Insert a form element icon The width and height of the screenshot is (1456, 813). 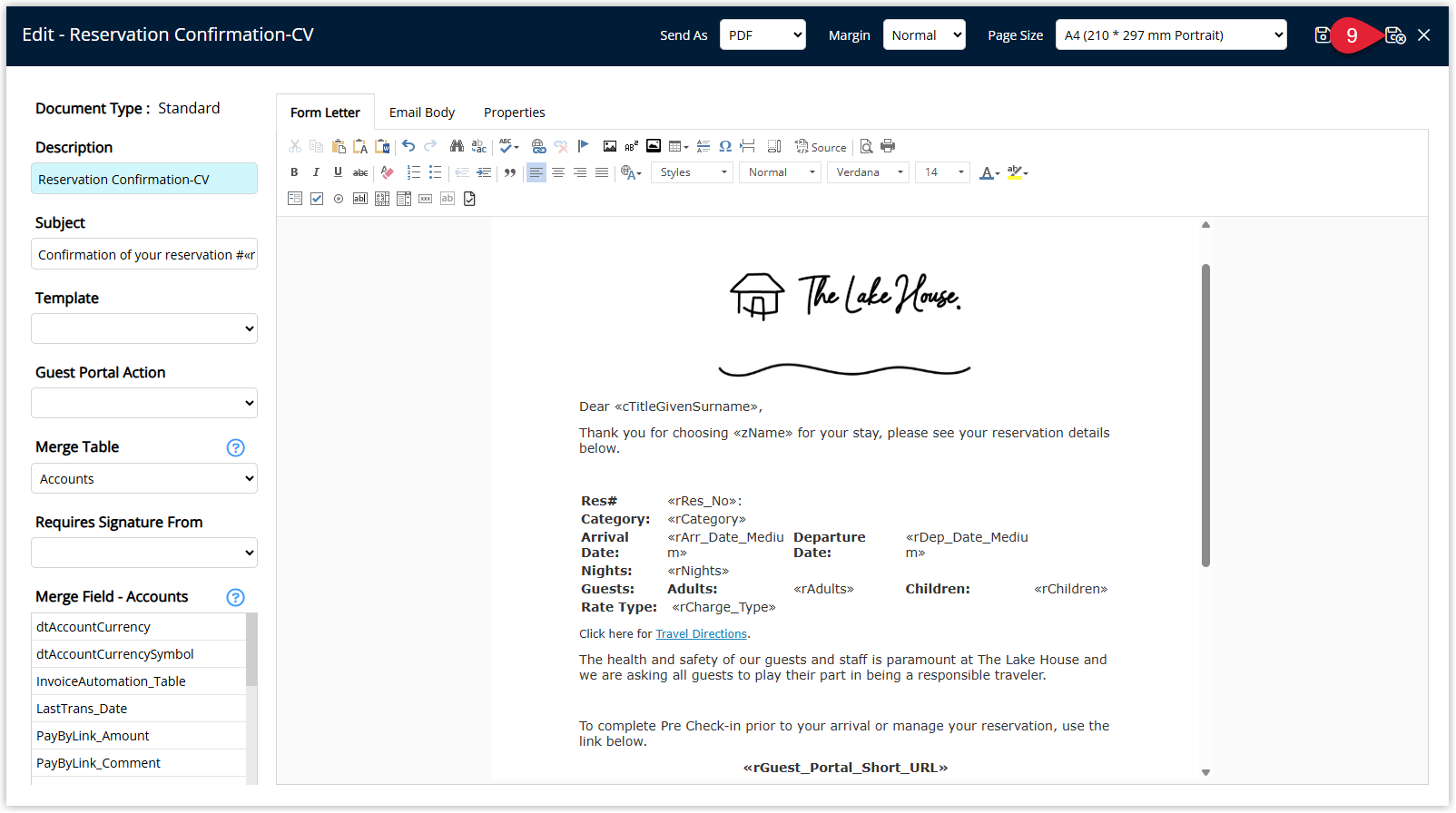(295, 199)
